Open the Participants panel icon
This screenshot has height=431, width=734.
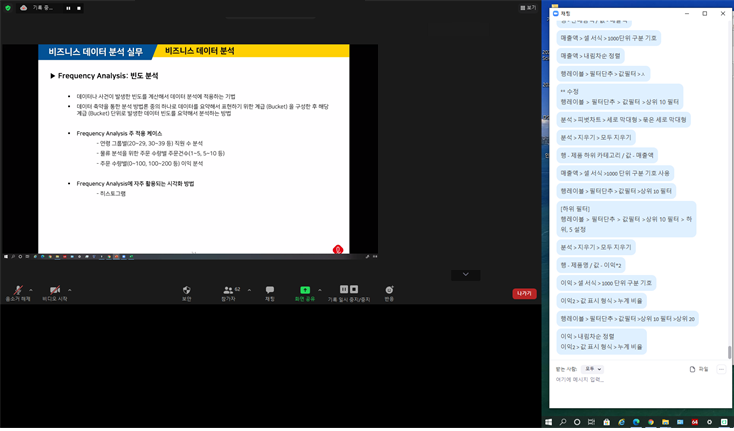pos(229,291)
